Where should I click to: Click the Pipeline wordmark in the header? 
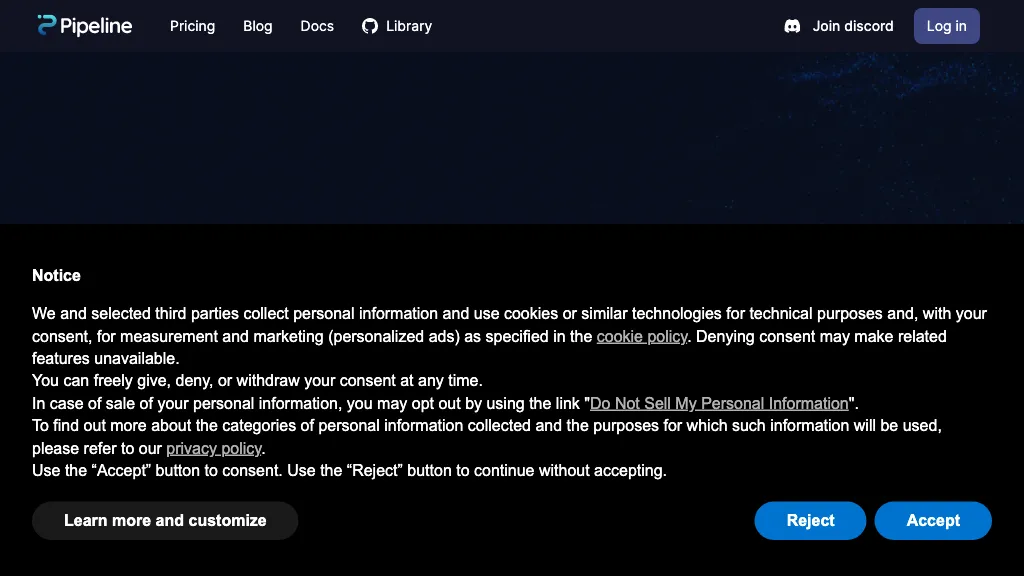coord(96,26)
